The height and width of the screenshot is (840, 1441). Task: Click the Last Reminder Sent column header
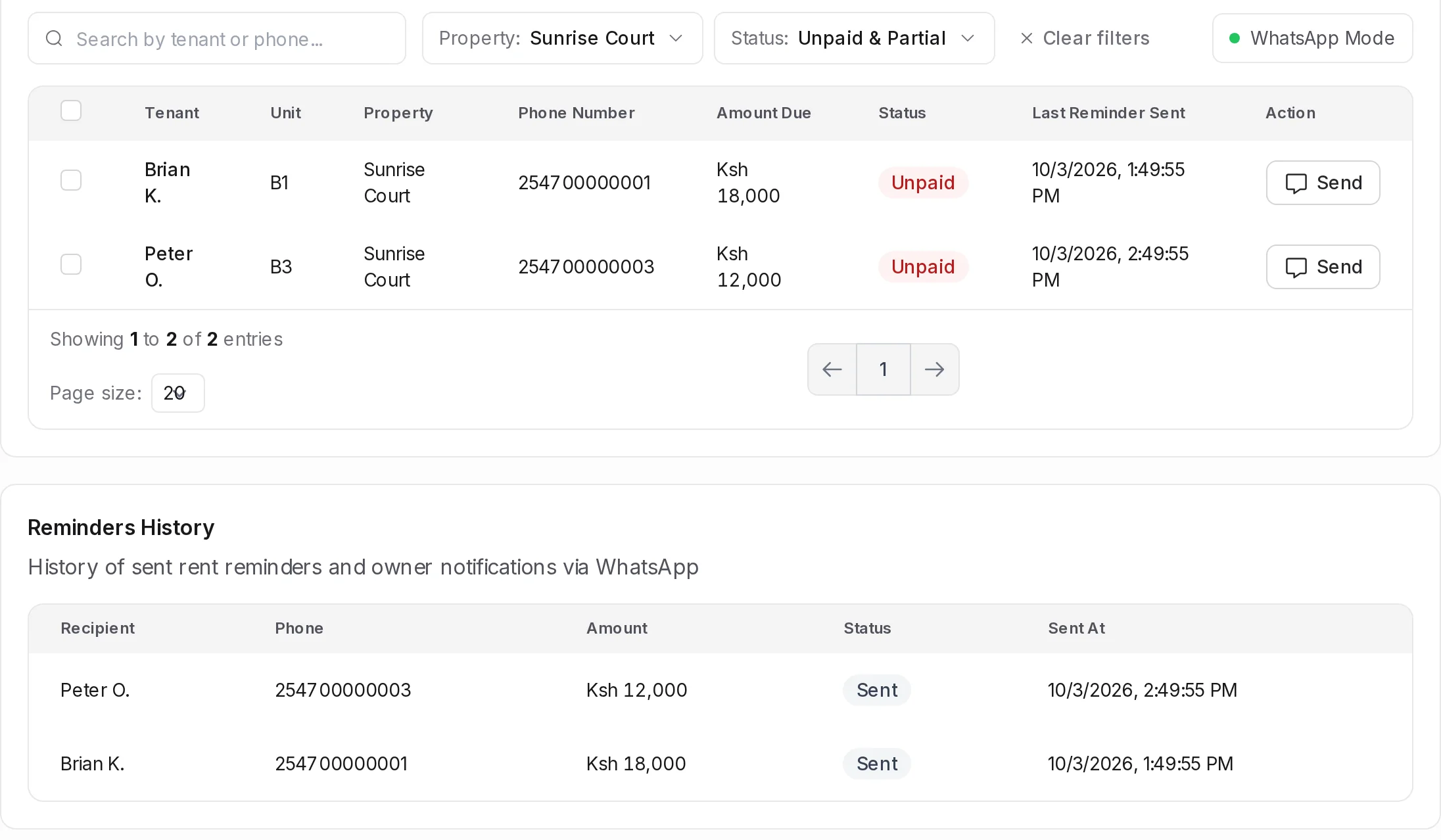coord(1108,113)
